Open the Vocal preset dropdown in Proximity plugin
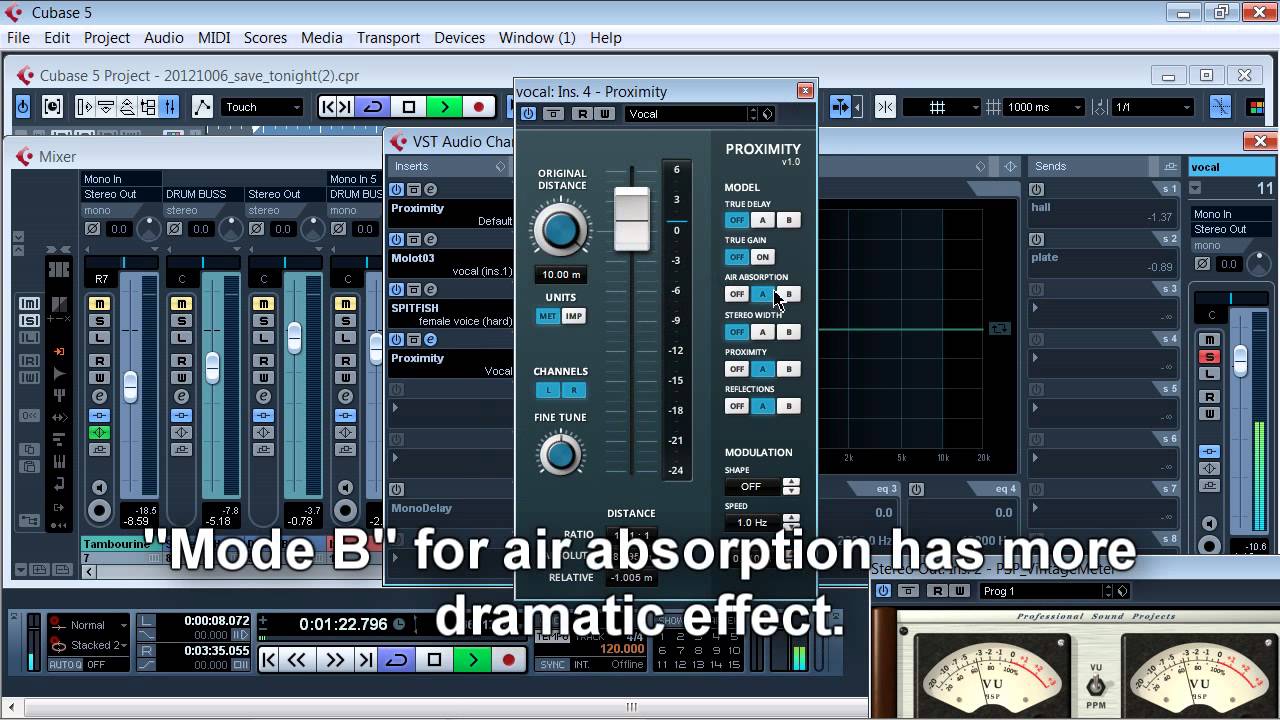Viewport: 1280px width, 720px height. pyautogui.click(x=692, y=114)
